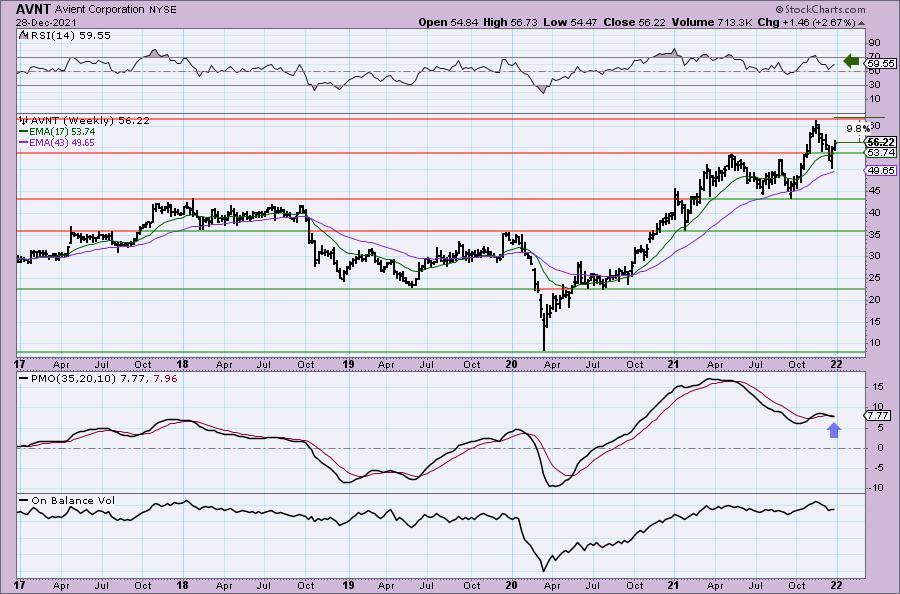Screen dimensions: 900x594
Task: Click the EMA(43) 49.65 legend entry
Action: point(63,142)
